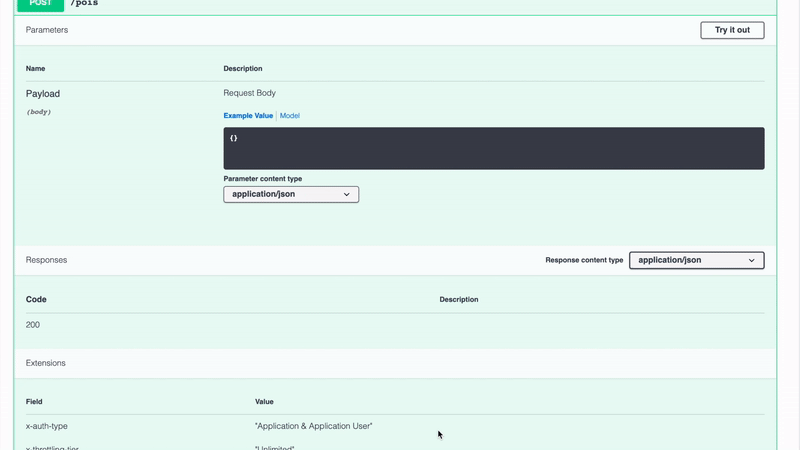Click the "Application & Application User" value
The width and height of the screenshot is (800, 450).
[314, 426]
